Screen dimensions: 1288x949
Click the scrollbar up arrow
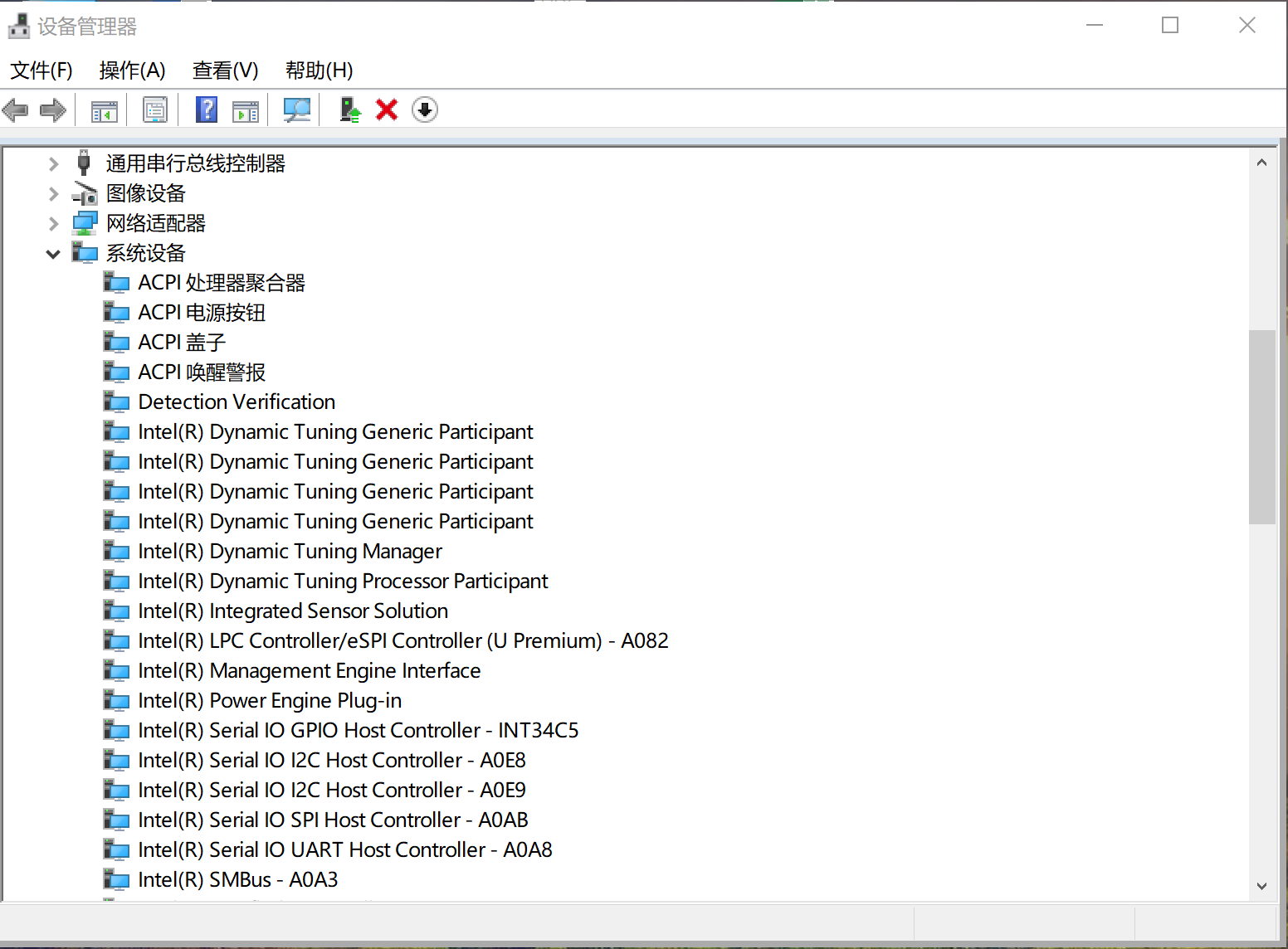[x=1261, y=163]
